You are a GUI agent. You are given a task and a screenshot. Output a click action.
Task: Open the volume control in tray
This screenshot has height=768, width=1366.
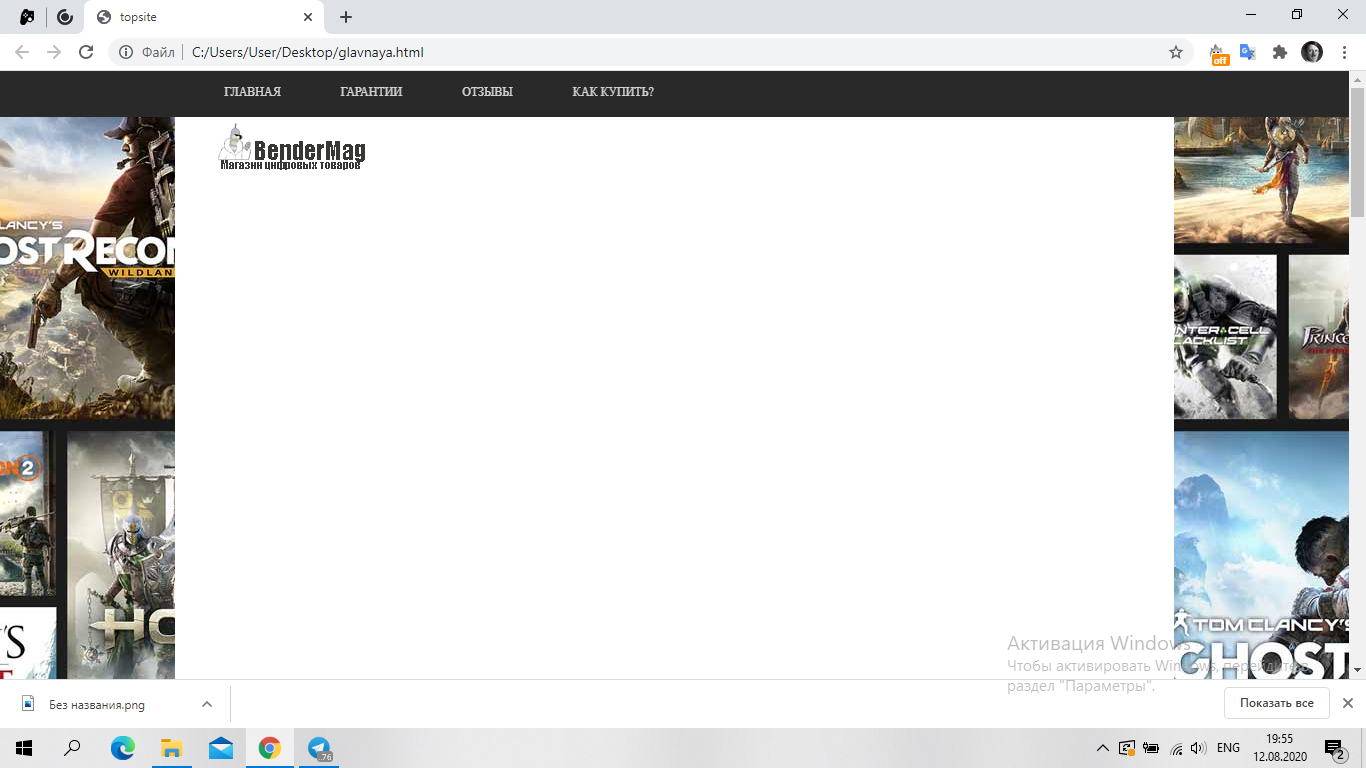click(x=1198, y=748)
